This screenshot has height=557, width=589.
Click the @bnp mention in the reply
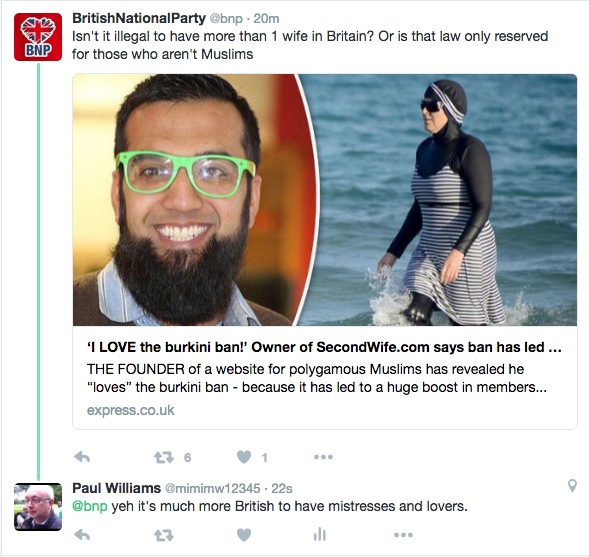90,506
